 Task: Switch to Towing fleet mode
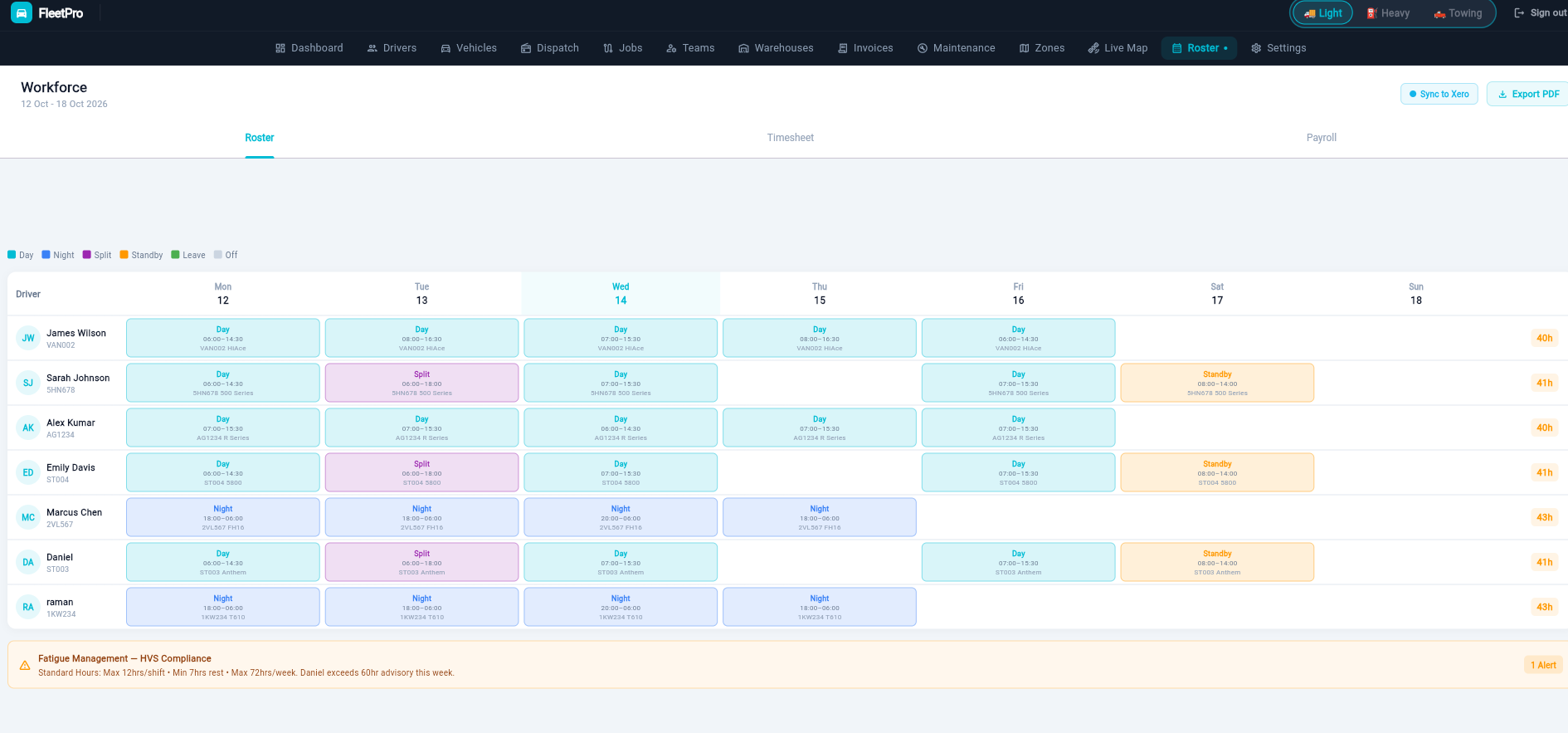1458,13
